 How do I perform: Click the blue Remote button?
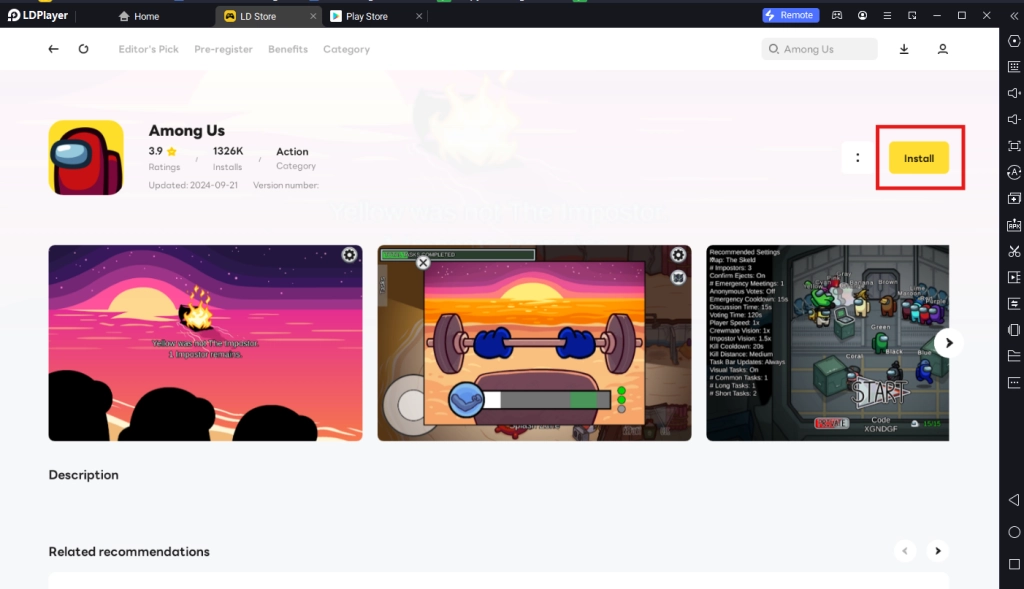[x=791, y=15]
